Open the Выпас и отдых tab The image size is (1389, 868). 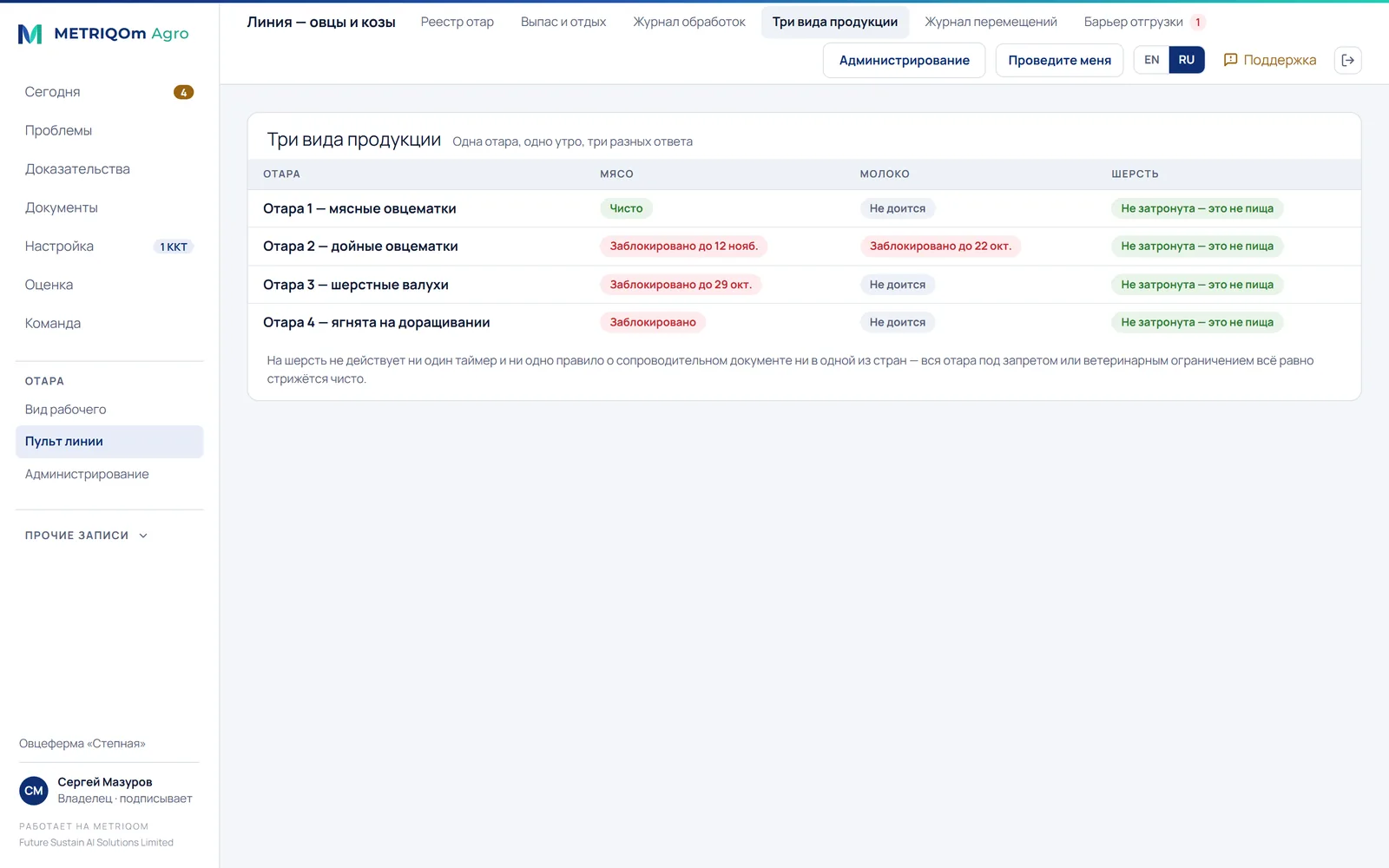[563, 22]
